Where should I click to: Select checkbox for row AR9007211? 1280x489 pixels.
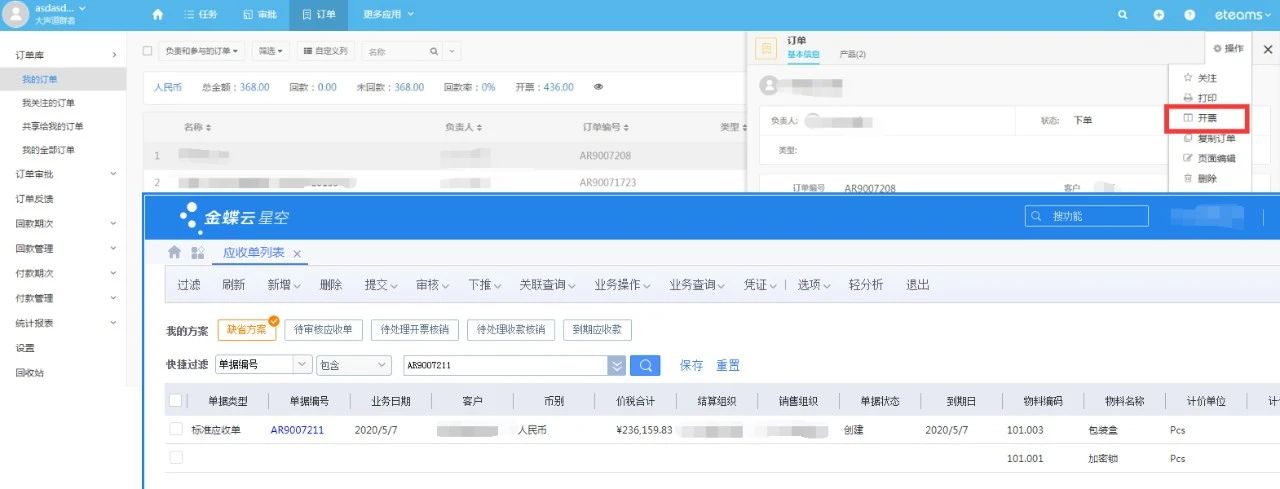(176, 430)
